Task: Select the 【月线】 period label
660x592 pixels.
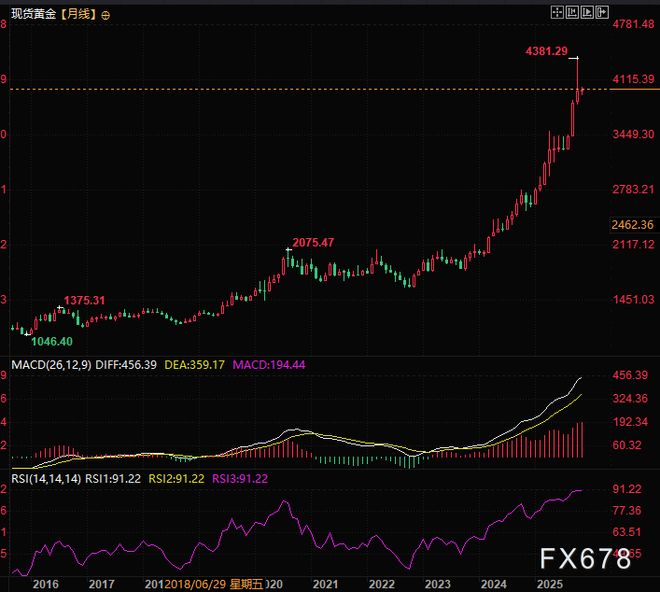Action: click(x=78, y=13)
